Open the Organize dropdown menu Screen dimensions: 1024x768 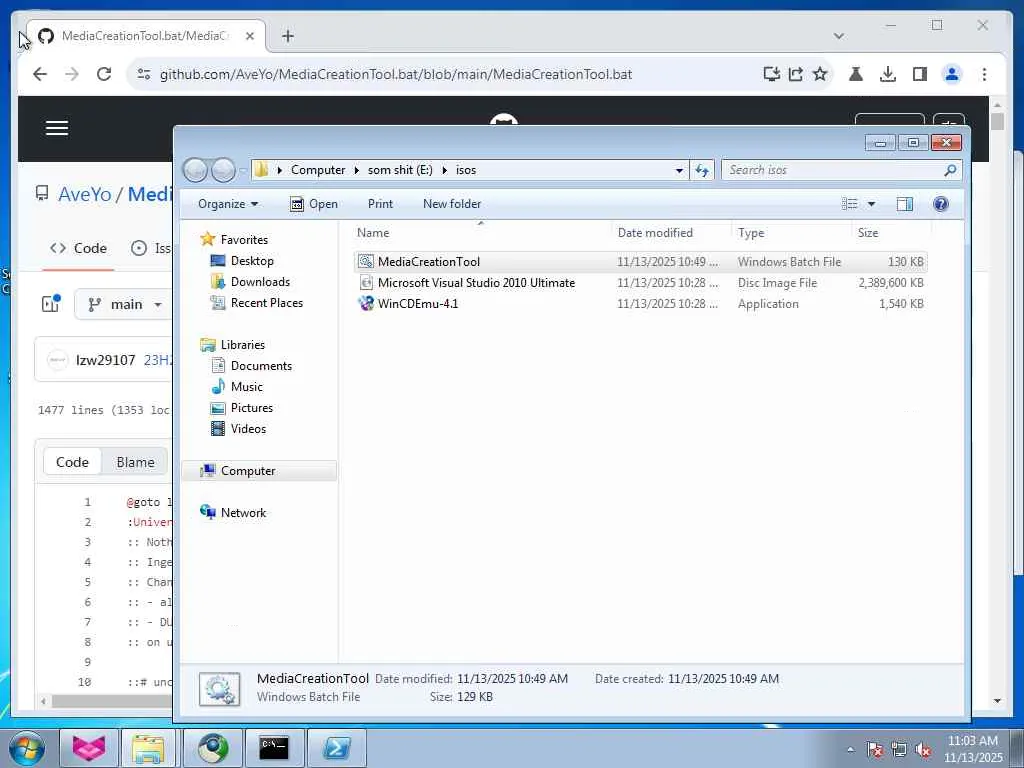pyautogui.click(x=228, y=204)
